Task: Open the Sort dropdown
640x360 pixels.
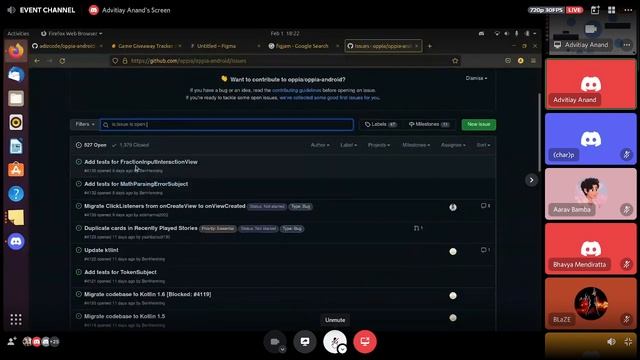Action: [x=483, y=145]
